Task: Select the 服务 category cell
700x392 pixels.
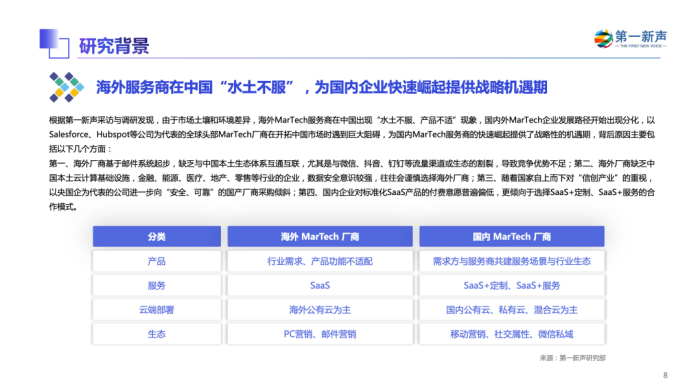Action: [x=157, y=285]
